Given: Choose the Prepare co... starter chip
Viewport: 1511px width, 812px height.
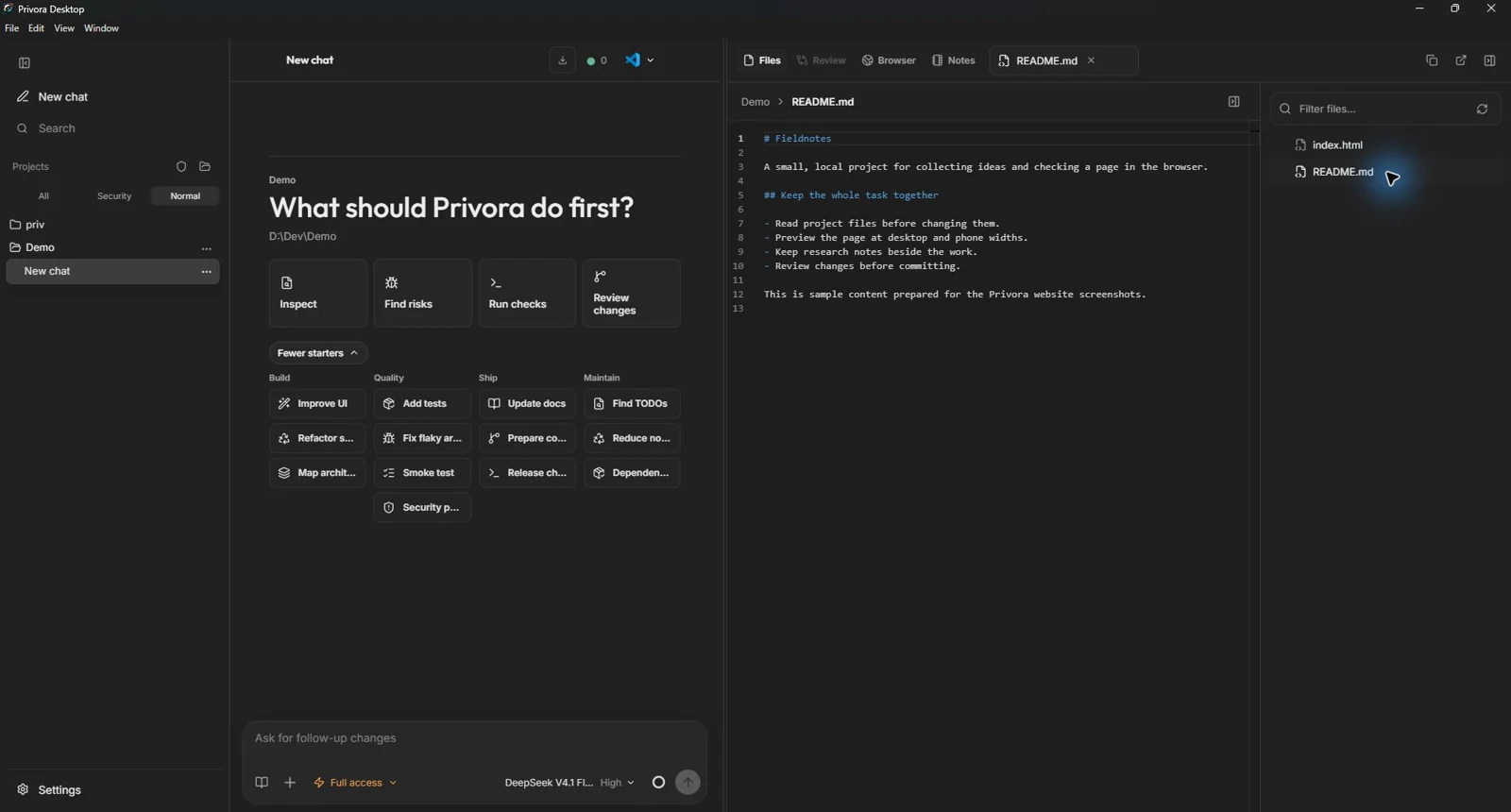Looking at the screenshot, I should pos(527,438).
